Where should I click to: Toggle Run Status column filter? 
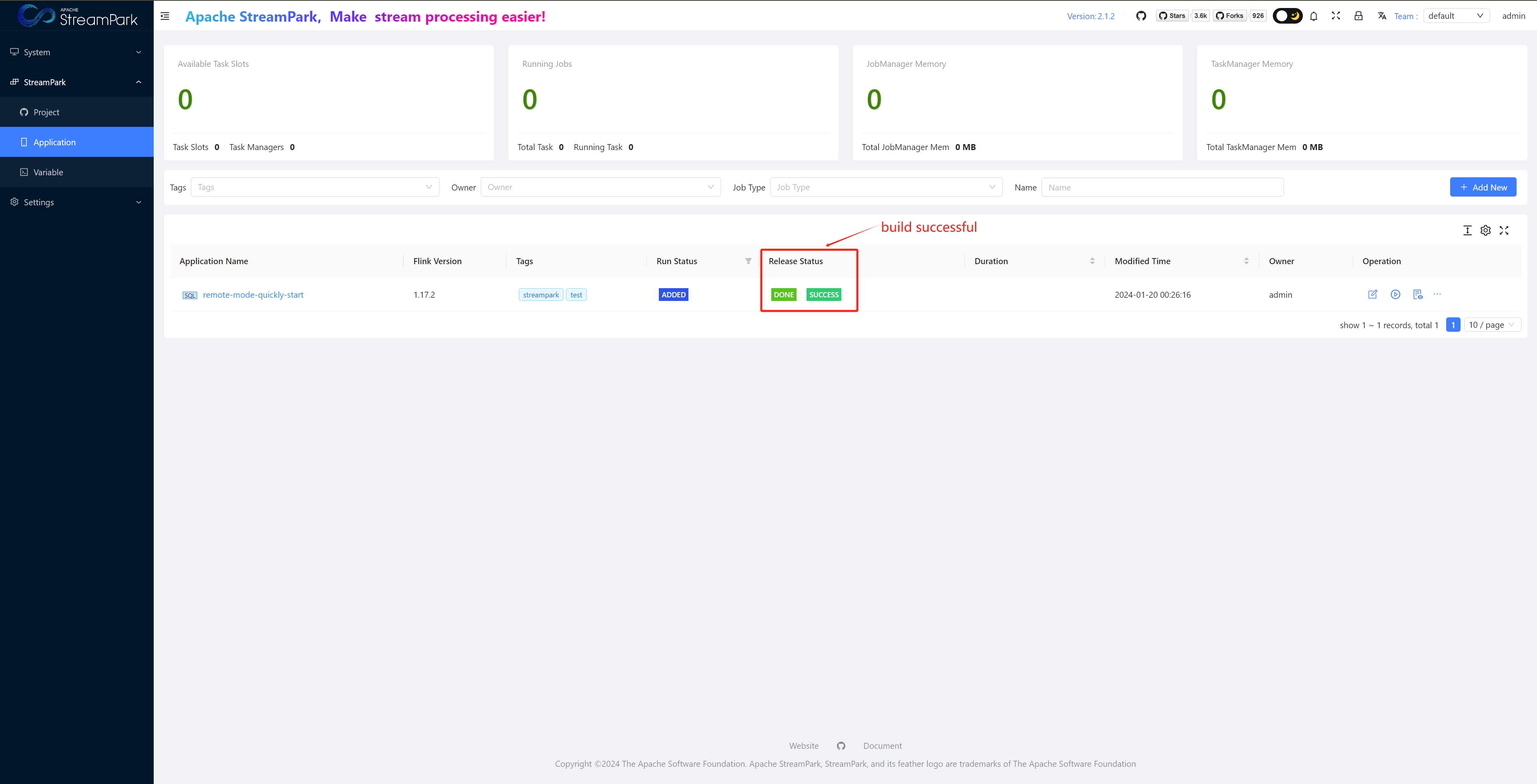point(748,261)
